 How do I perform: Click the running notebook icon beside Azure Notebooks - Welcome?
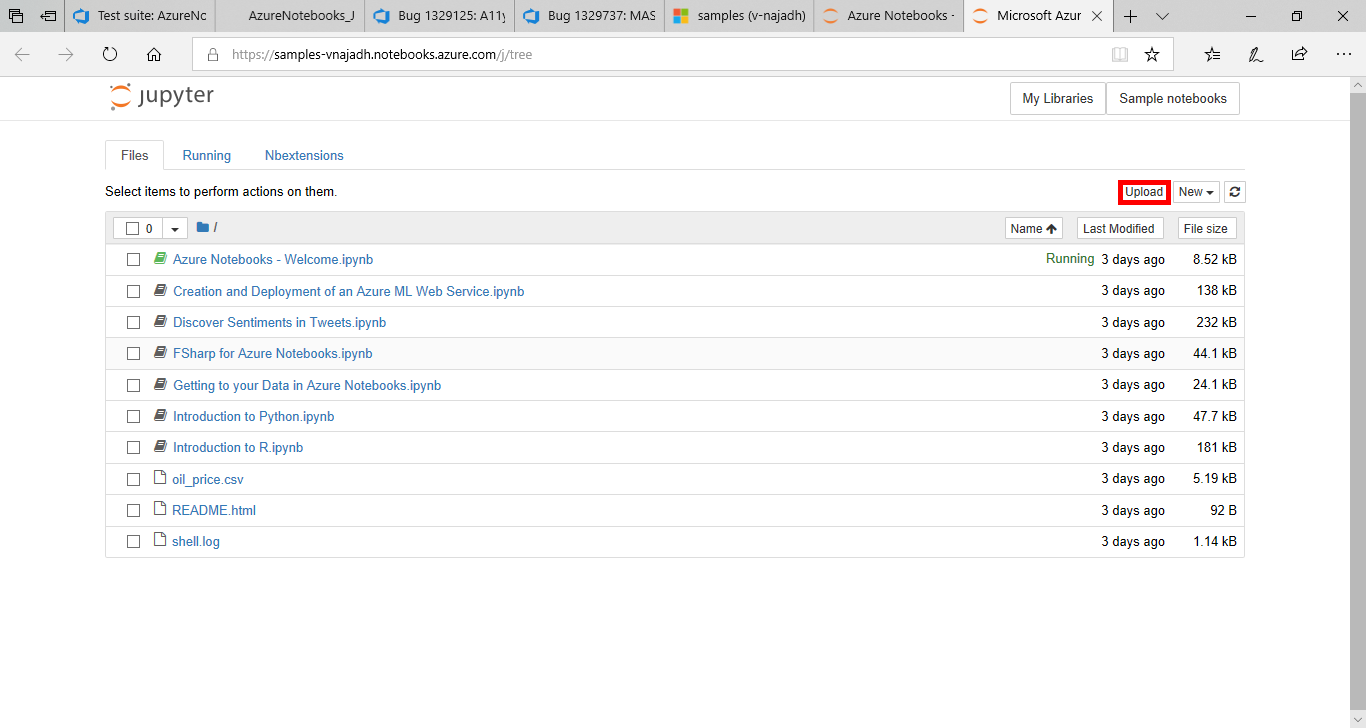(160, 258)
